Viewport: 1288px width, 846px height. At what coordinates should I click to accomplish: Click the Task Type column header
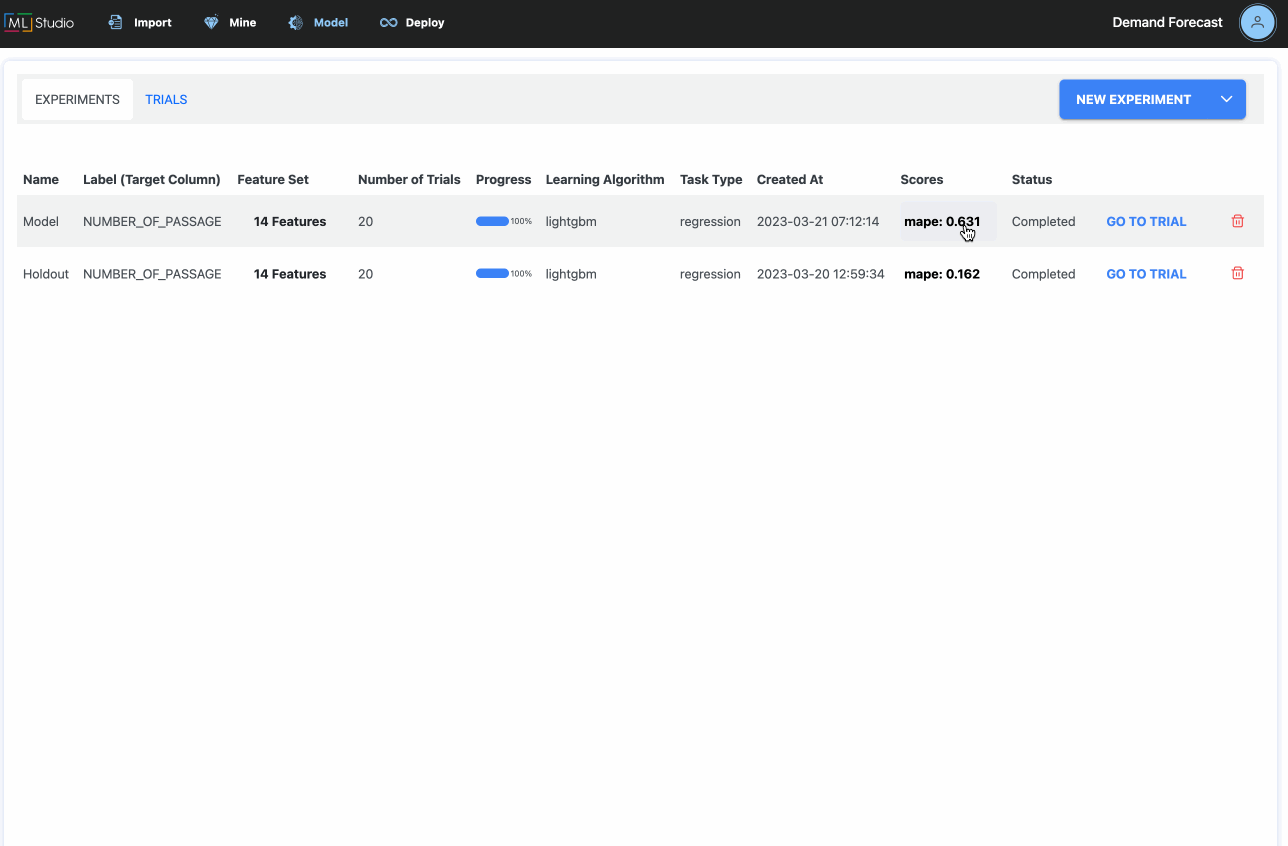pyautogui.click(x=711, y=179)
